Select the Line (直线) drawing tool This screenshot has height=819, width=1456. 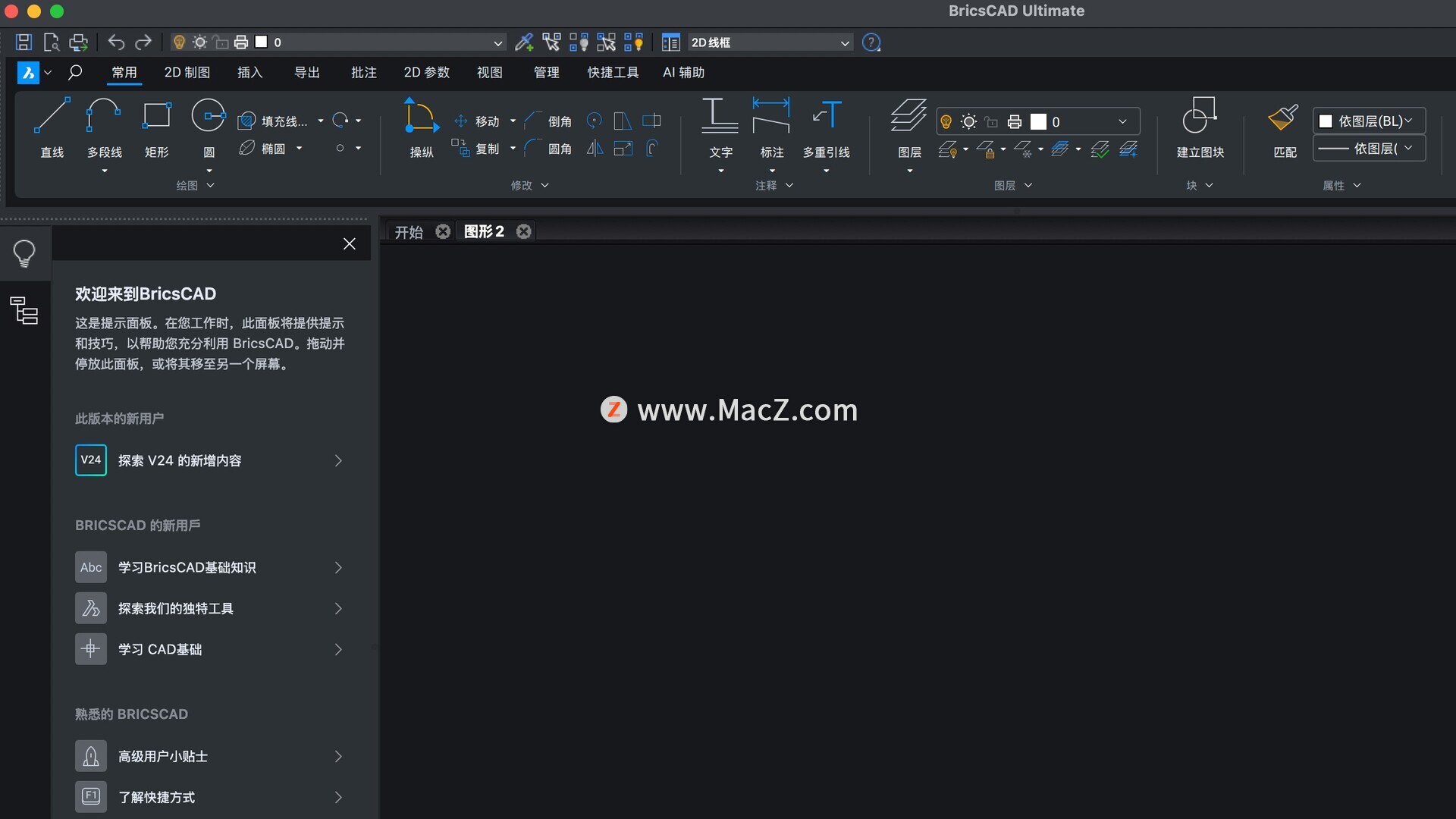[52, 117]
